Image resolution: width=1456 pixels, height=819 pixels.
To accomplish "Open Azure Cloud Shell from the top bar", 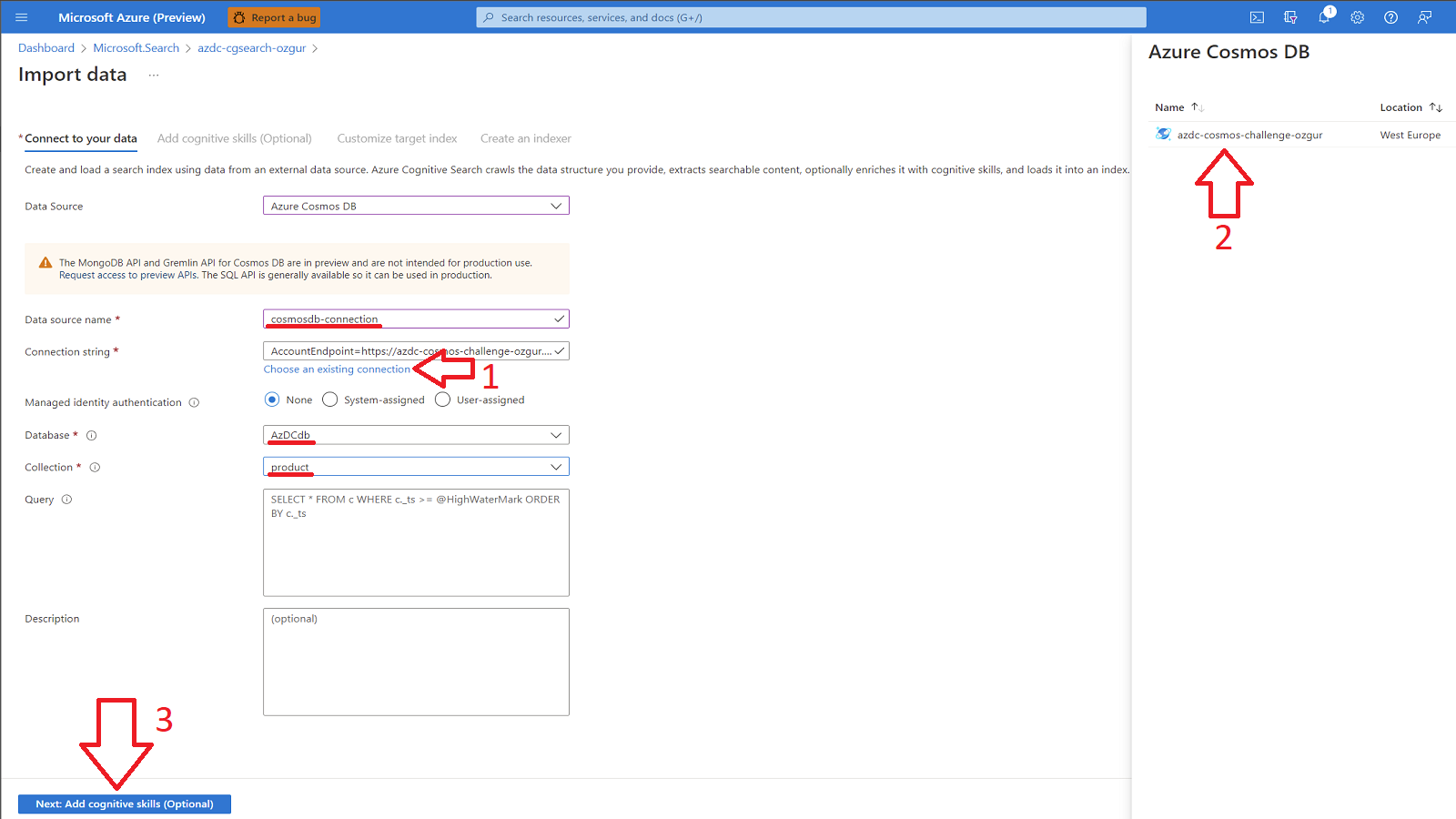I will coord(1257,16).
